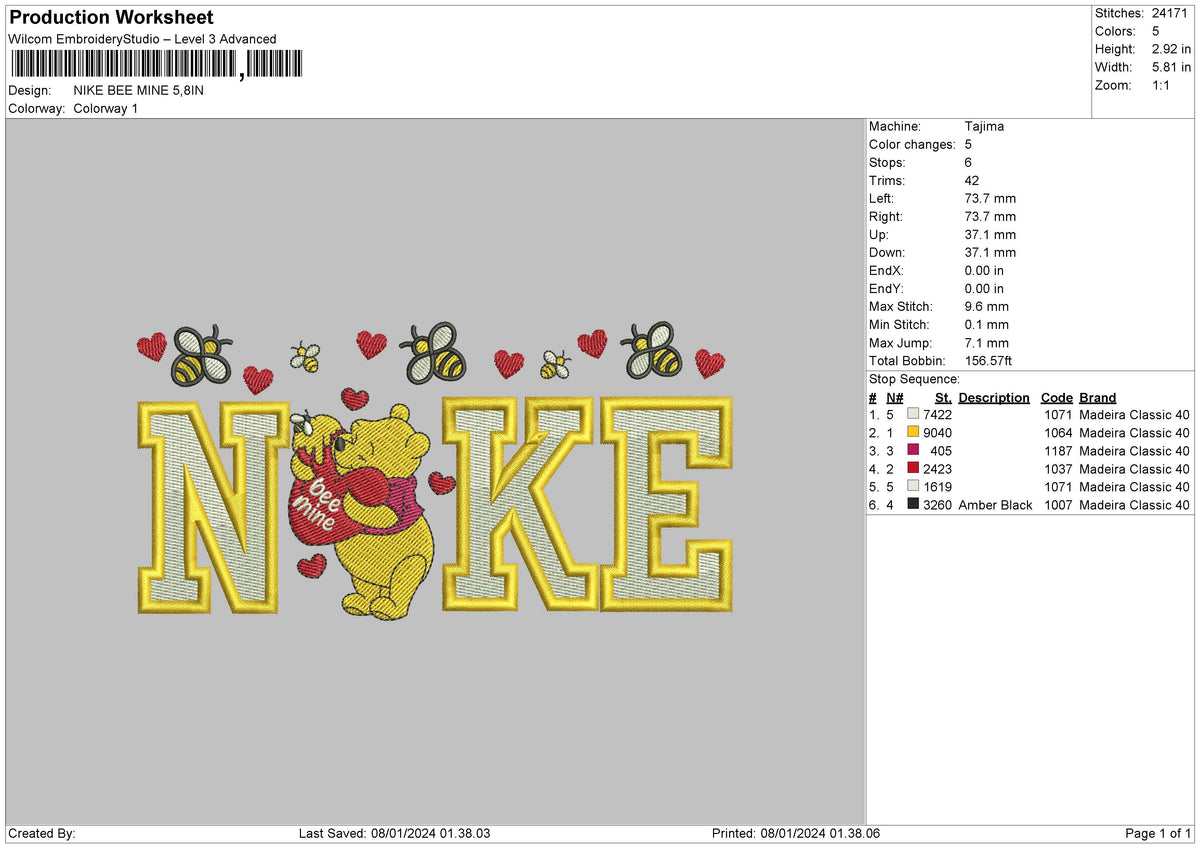Click thread code '1007'

tap(1056, 505)
